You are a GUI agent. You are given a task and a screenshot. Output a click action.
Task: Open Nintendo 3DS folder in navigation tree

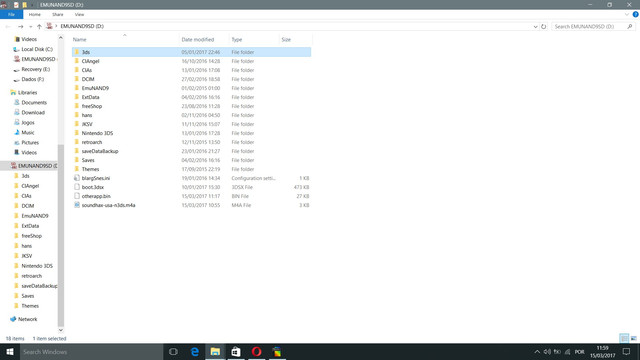pyautogui.click(x=34, y=266)
